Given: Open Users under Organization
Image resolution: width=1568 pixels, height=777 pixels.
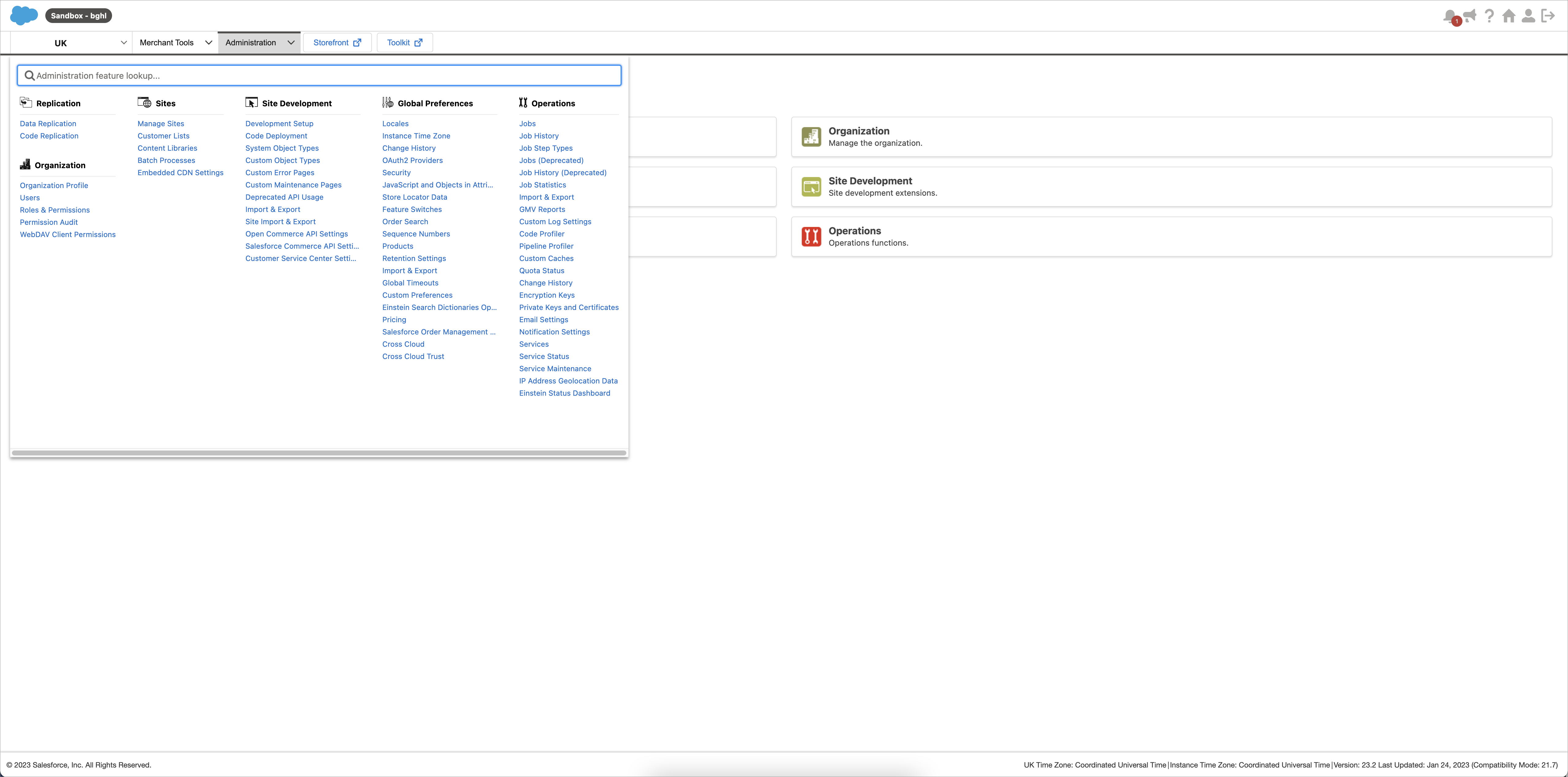Looking at the screenshot, I should coord(30,198).
